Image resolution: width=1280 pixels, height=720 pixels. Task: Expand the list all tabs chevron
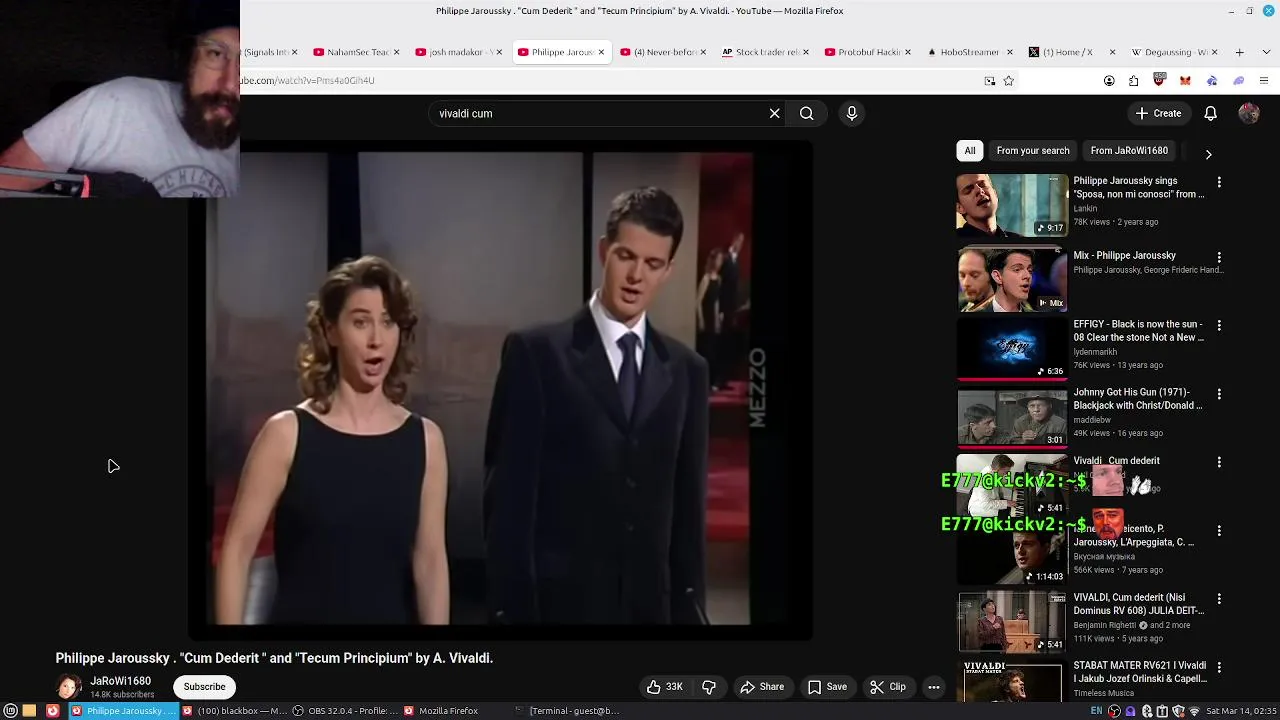1265,52
